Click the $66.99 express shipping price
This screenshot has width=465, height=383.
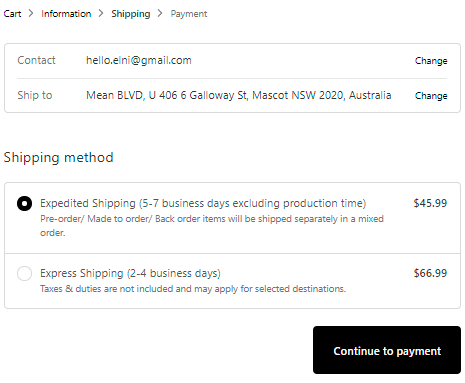click(430, 273)
